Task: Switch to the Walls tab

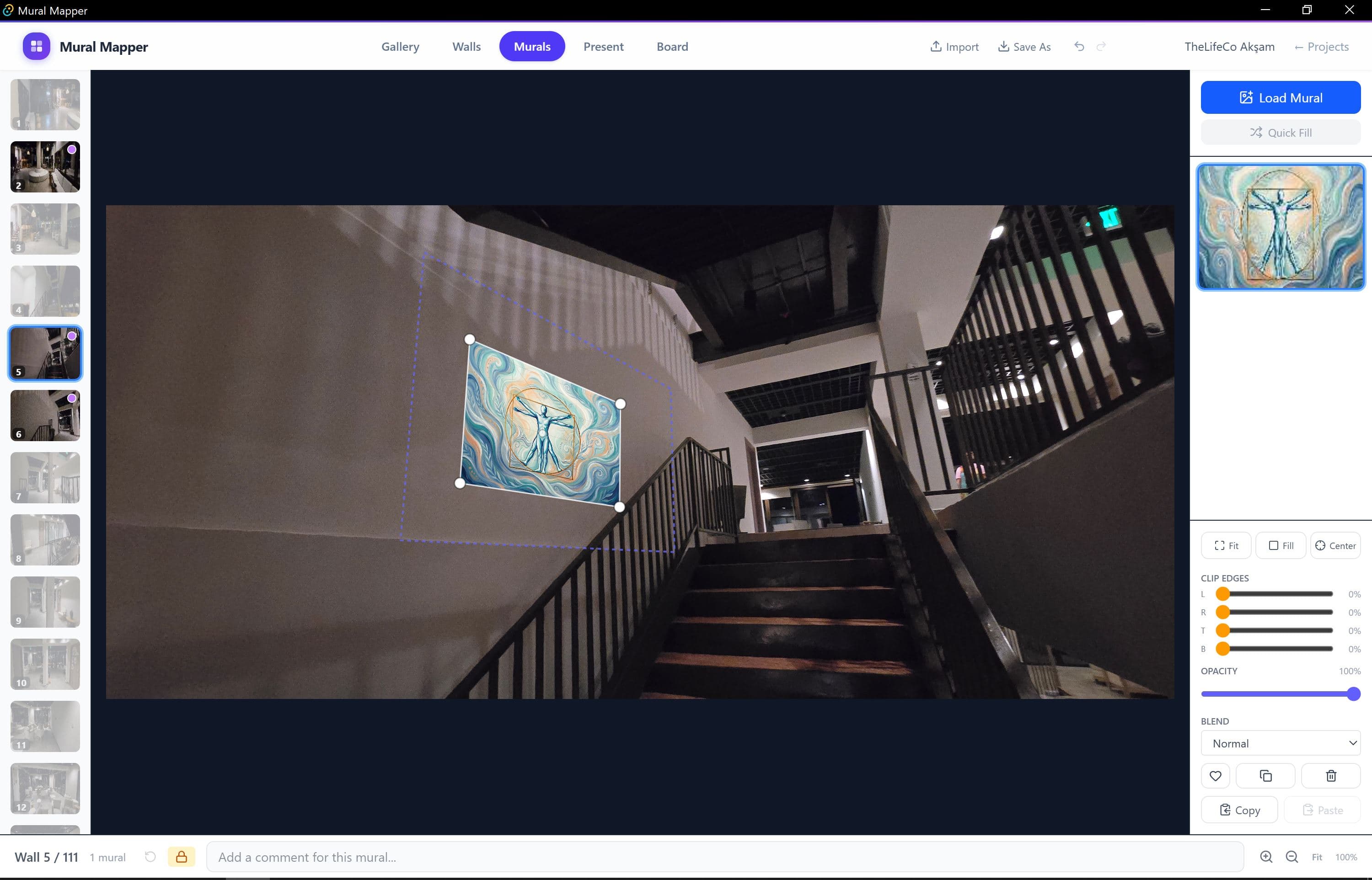Action: pos(466,46)
